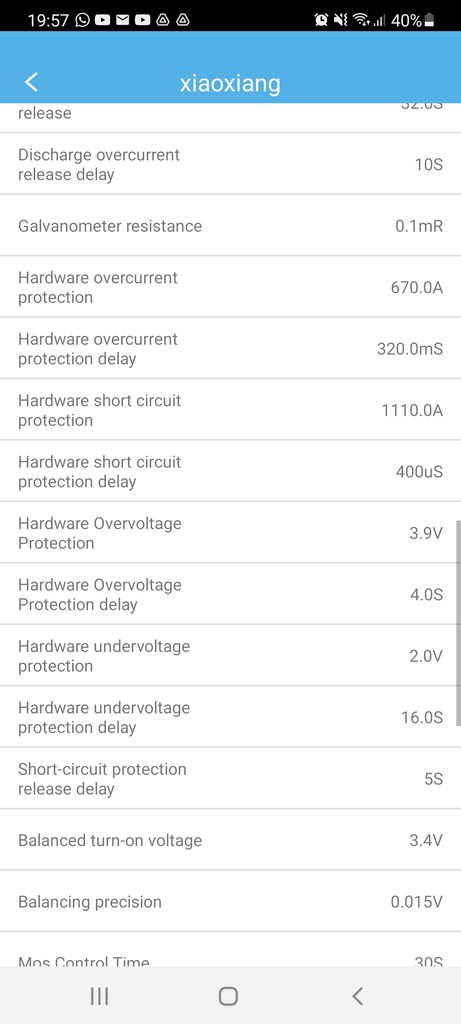Image resolution: width=461 pixels, height=1024 pixels.
Task: Tap the battery icon in status bar
Action: (429, 20)
